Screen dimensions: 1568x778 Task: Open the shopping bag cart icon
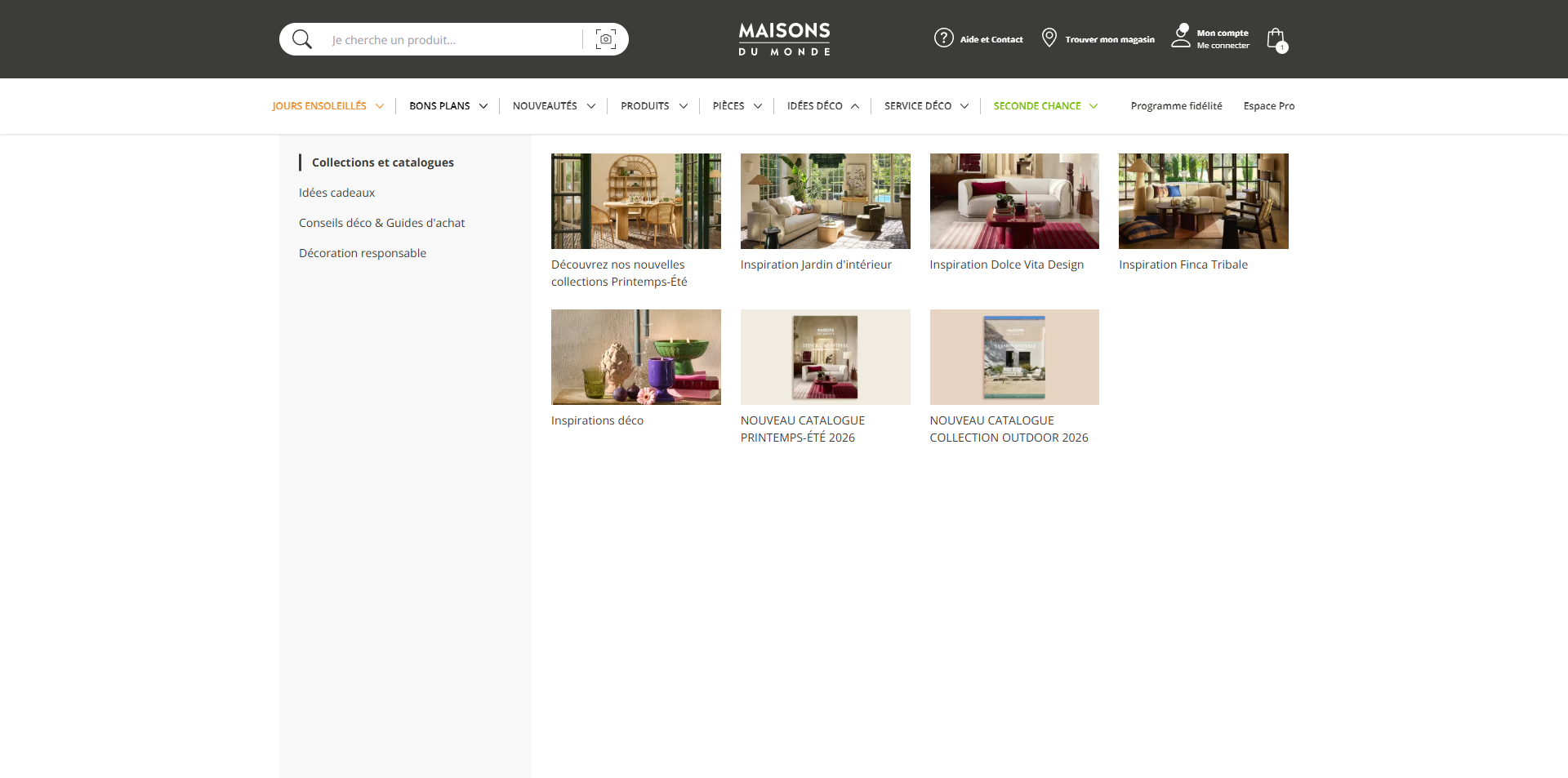1276,39
